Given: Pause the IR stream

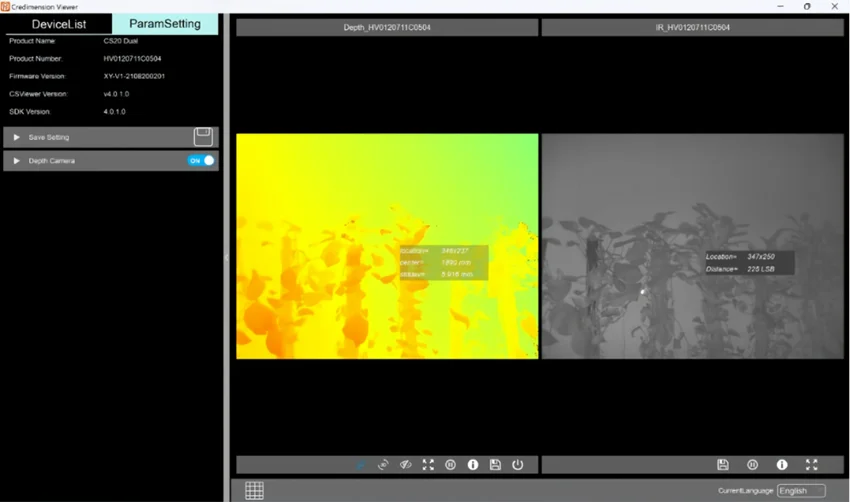Looking at the screenshot, I should 752,465.
